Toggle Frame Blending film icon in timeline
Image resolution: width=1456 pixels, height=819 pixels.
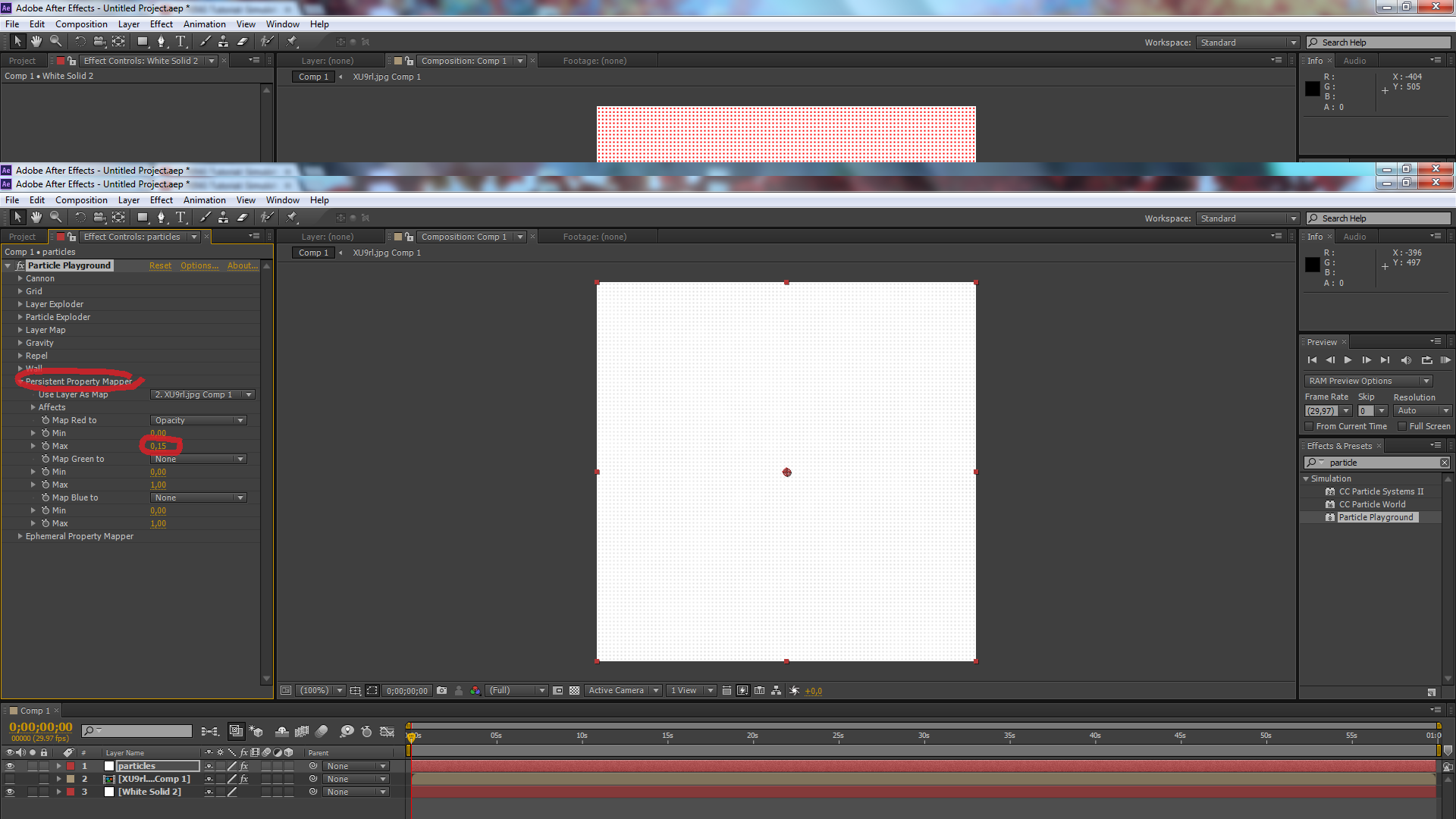[x=302, y=732]
